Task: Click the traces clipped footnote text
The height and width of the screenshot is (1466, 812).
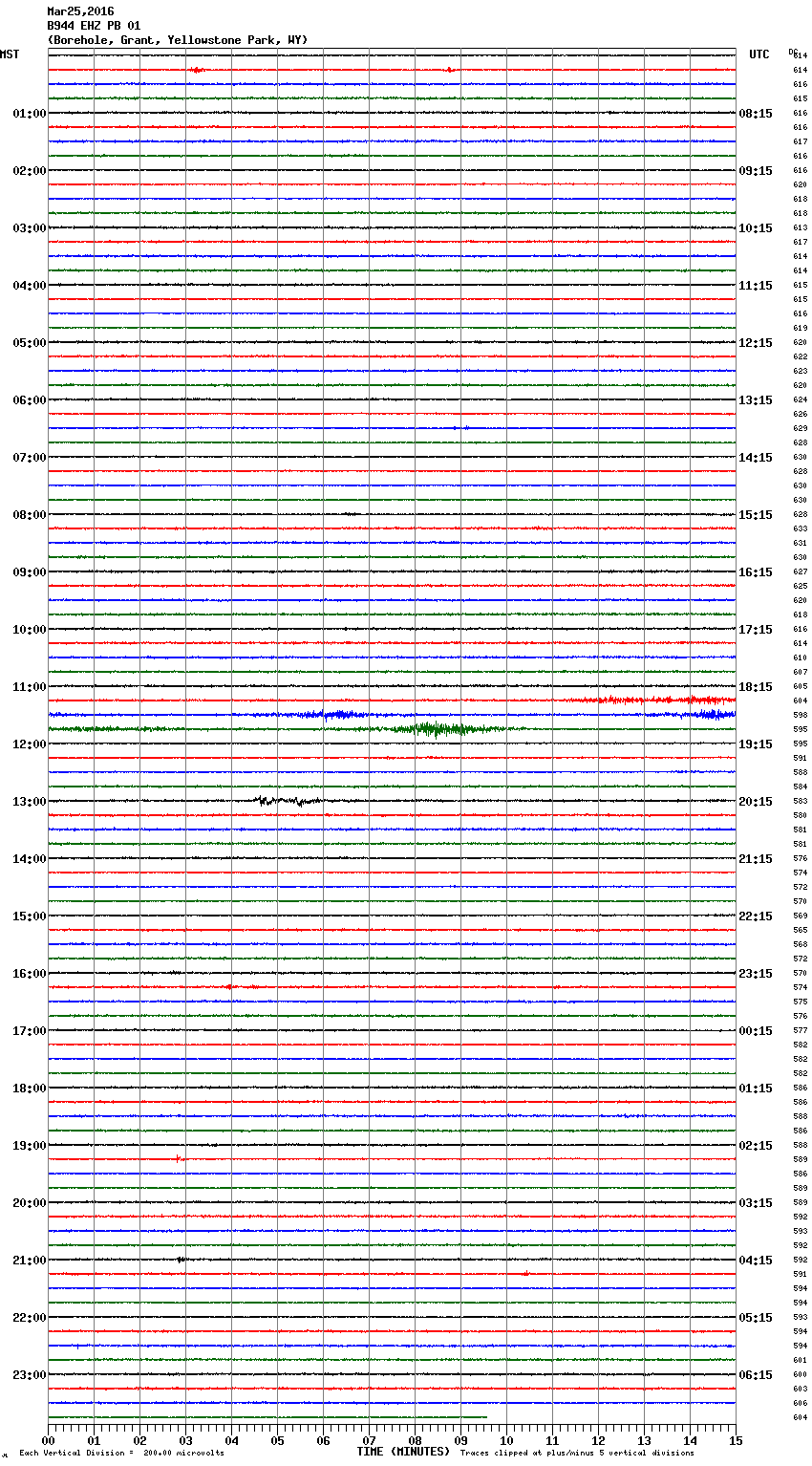Action: [x=577, y=1454]
